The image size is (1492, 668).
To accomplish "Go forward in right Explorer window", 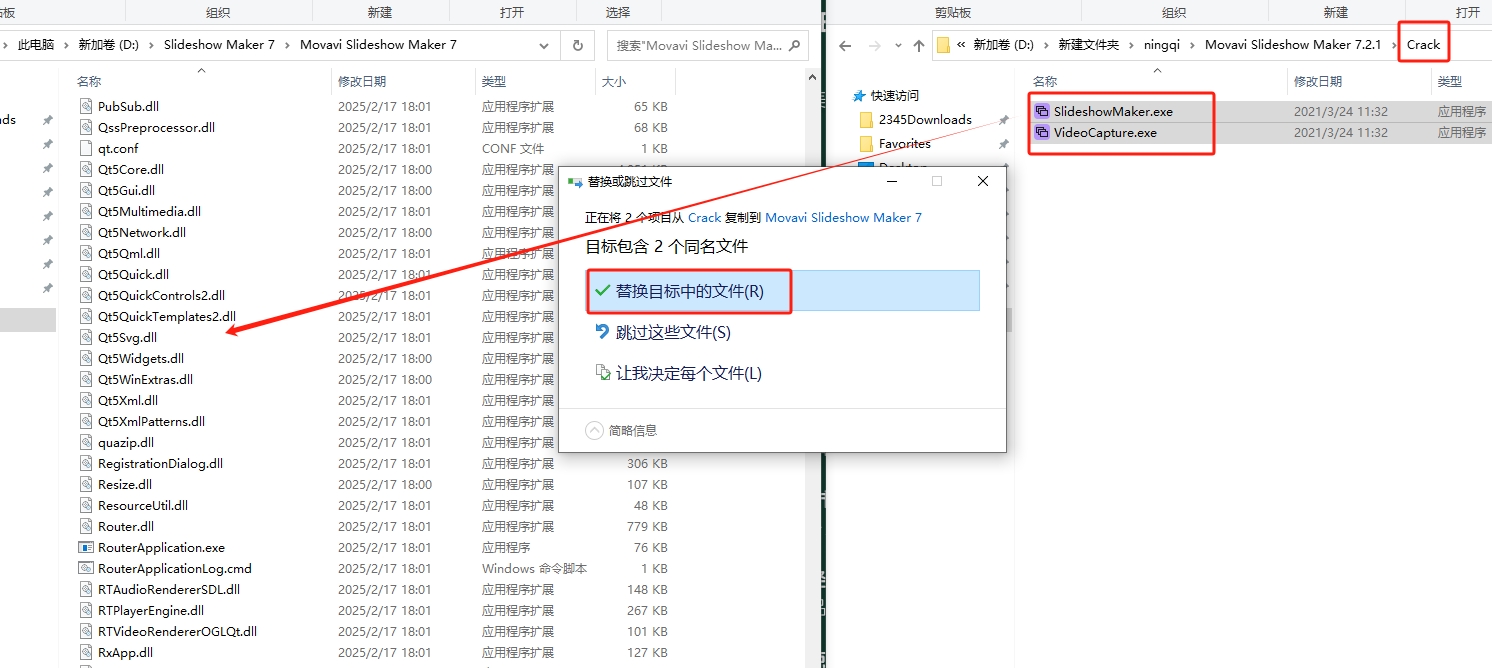I will 873,45.
